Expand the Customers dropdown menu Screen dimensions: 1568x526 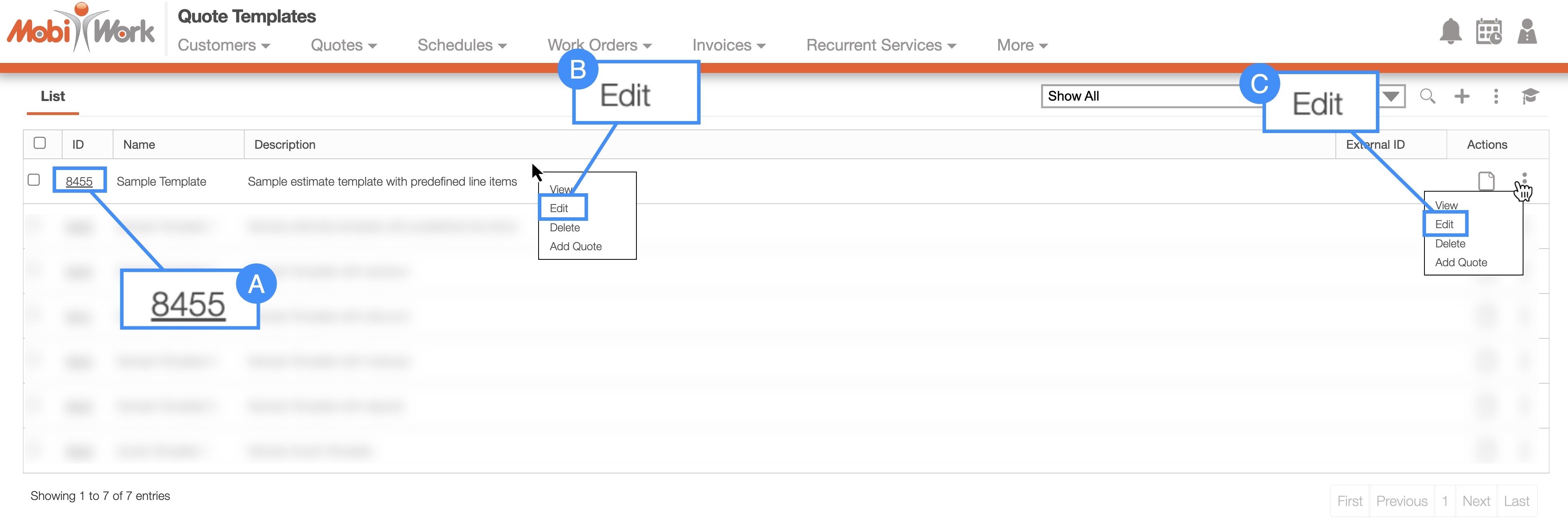coord(223,46)
